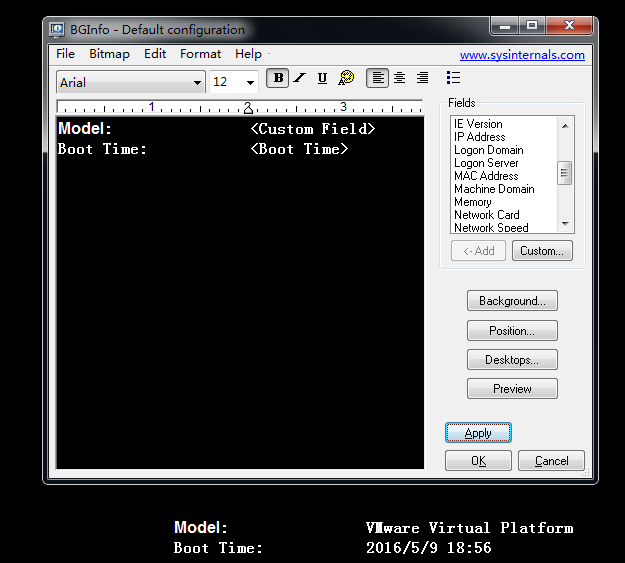This screenshot has width=625, height=563.
Task: Open the File menu
Action: pyautogui.click(x=65, y=54)
